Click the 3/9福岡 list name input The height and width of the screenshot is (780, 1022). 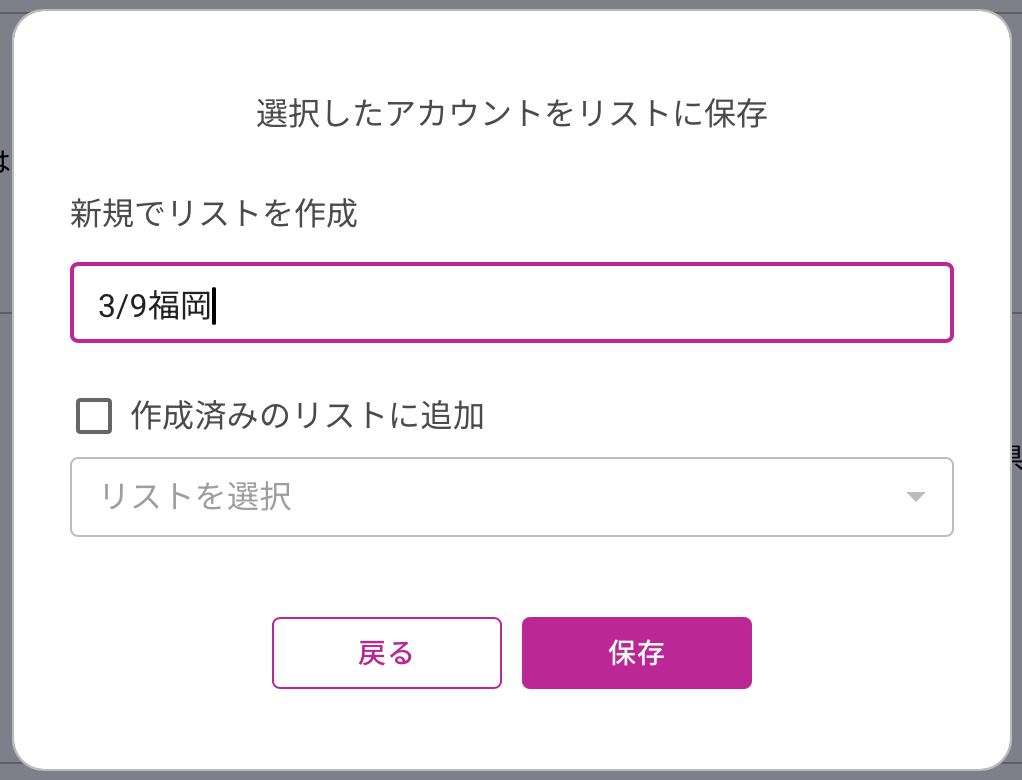[x=511, y=303]
